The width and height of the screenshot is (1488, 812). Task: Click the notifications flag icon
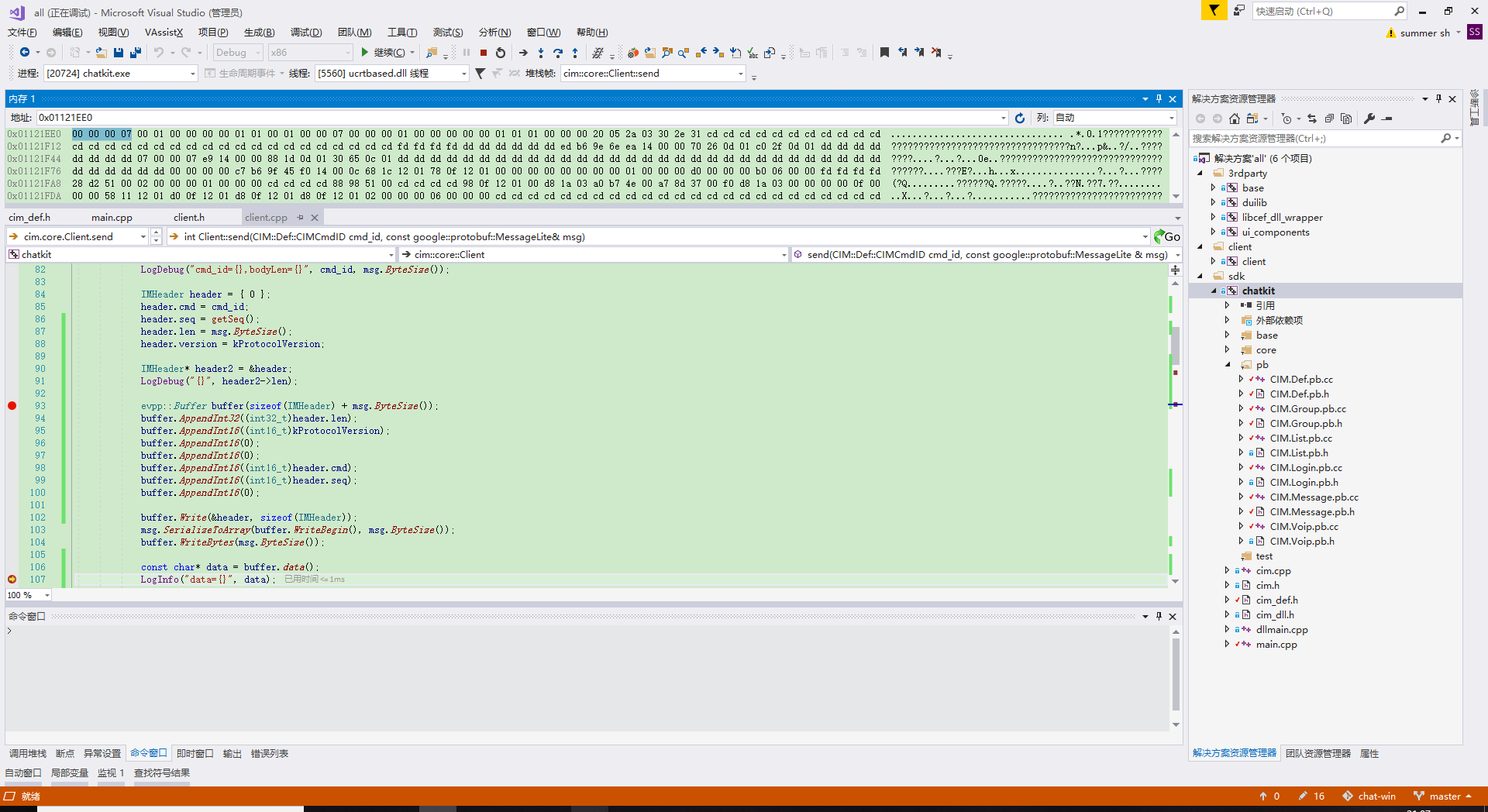[1214, 10]
